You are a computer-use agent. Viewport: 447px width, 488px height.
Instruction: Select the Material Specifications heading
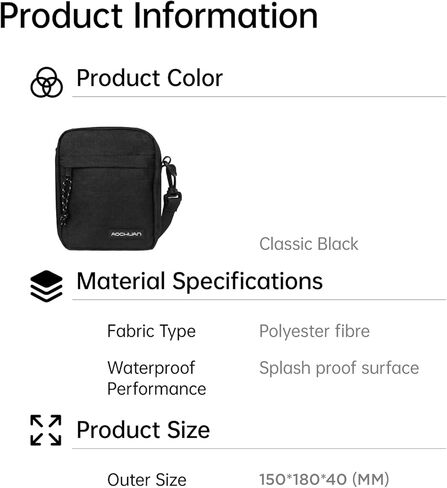point(200,281)
